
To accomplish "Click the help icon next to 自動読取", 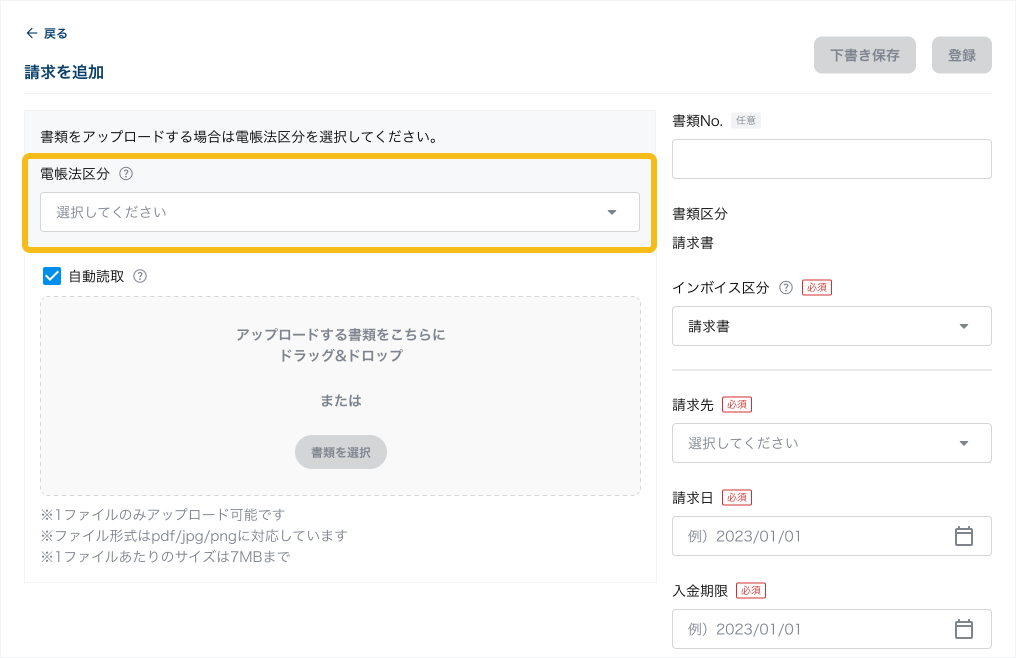I will tap(140, 276).
